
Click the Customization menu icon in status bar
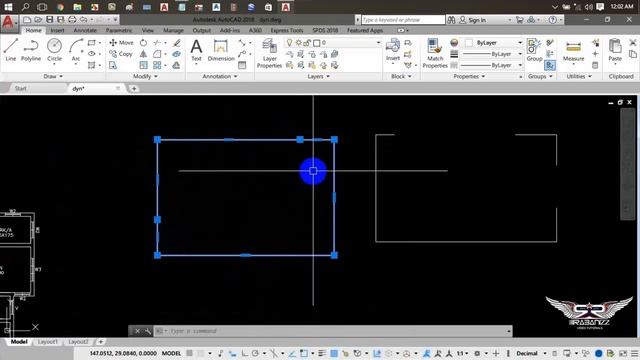(634, 353)
